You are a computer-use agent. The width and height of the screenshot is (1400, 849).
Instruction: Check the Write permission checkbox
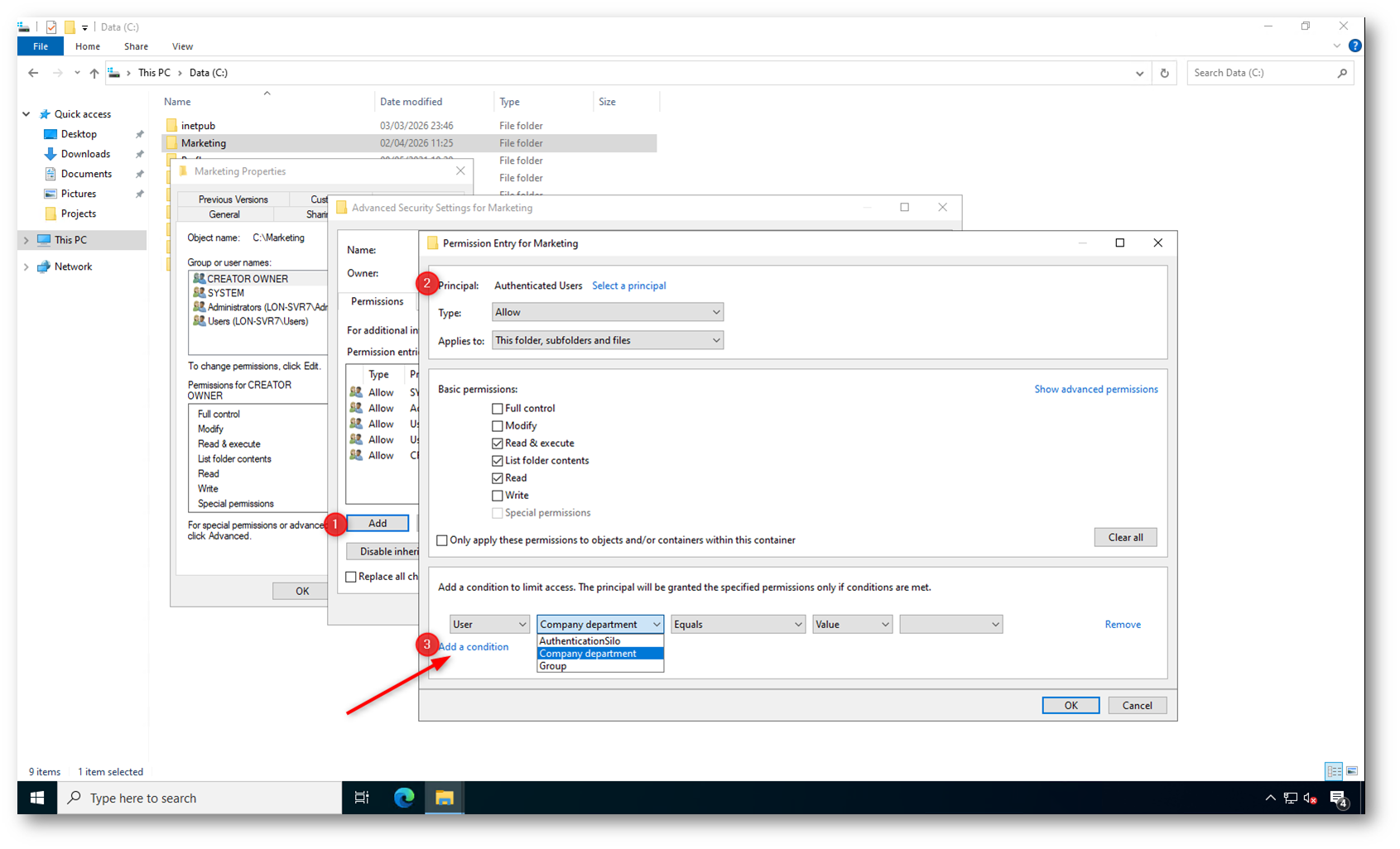tap(498, 496)
